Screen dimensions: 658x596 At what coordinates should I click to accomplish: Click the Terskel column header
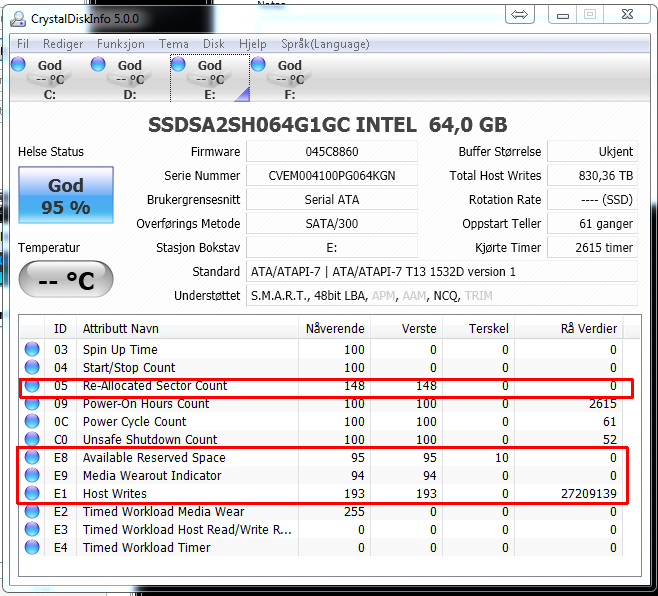479,329
